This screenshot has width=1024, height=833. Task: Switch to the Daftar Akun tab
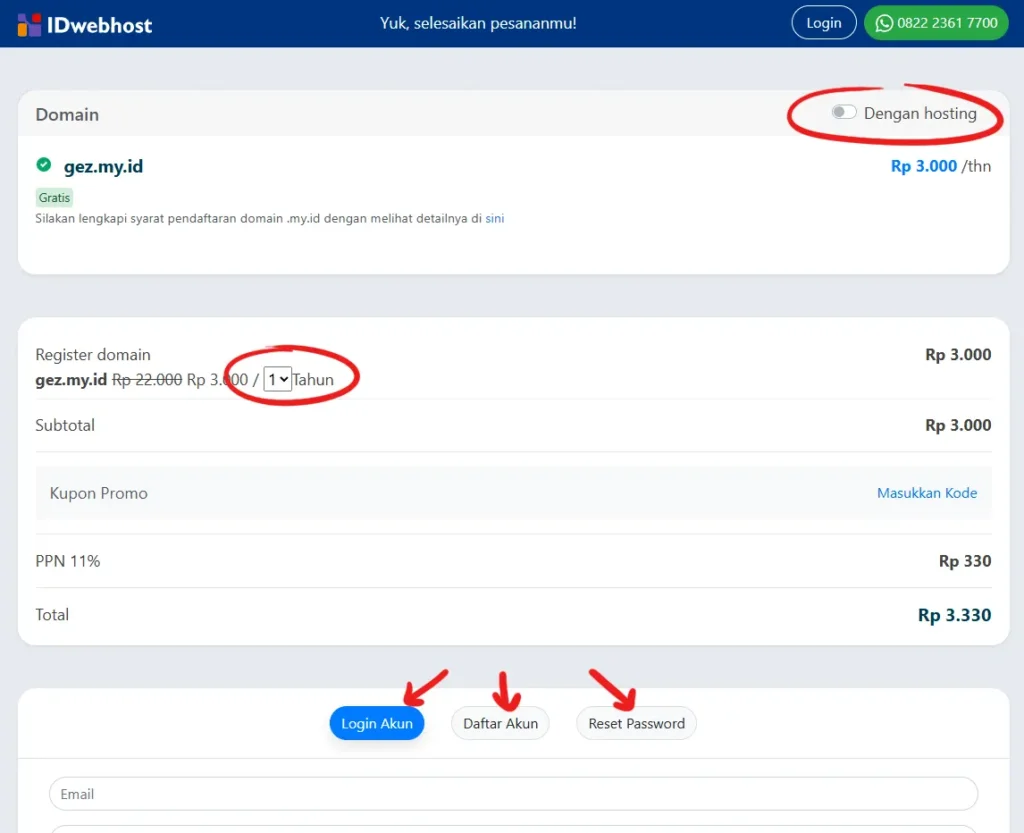(x=500, y=723)
